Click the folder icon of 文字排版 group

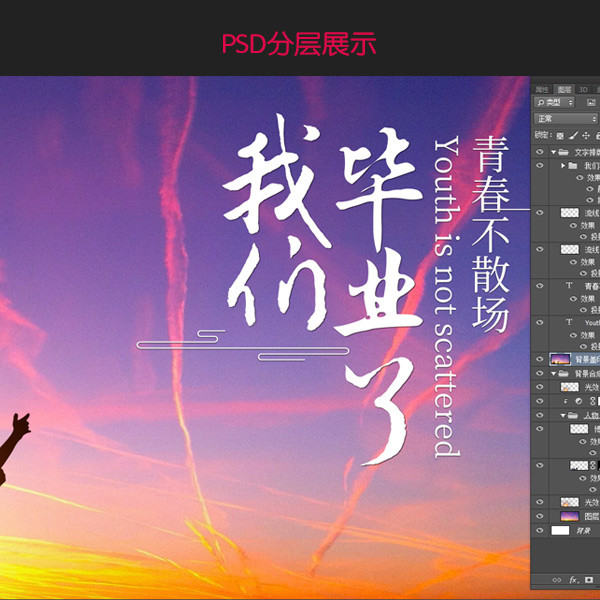(x=563, y=152)
